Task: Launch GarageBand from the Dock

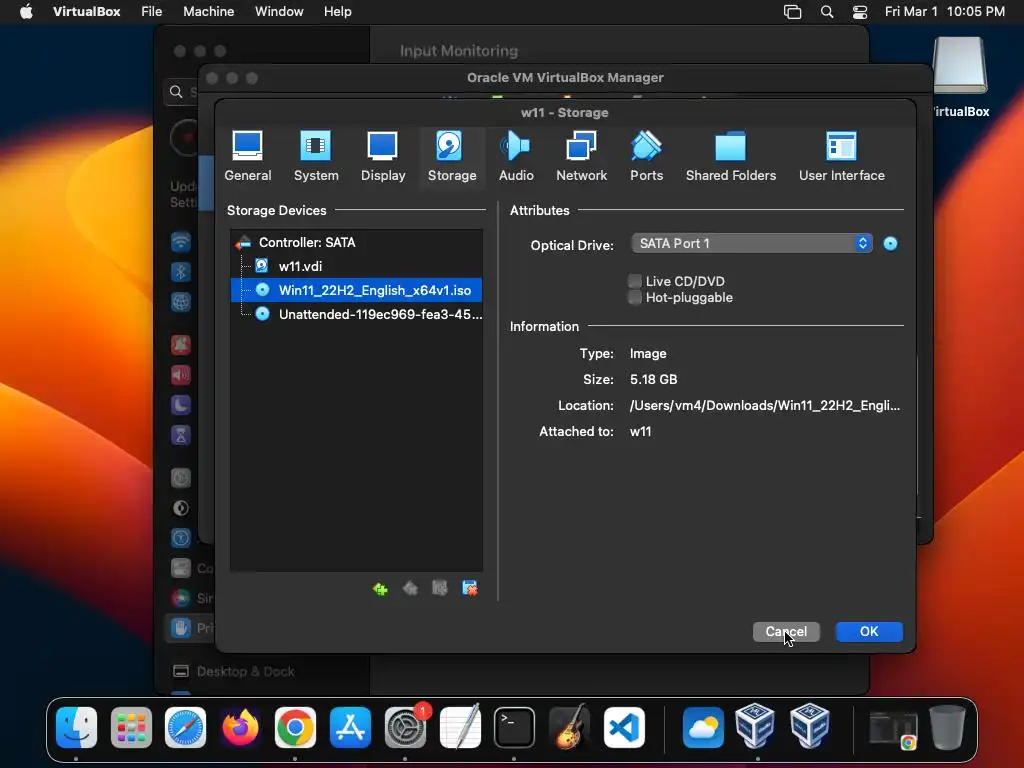Action: [x=569, y=728]
